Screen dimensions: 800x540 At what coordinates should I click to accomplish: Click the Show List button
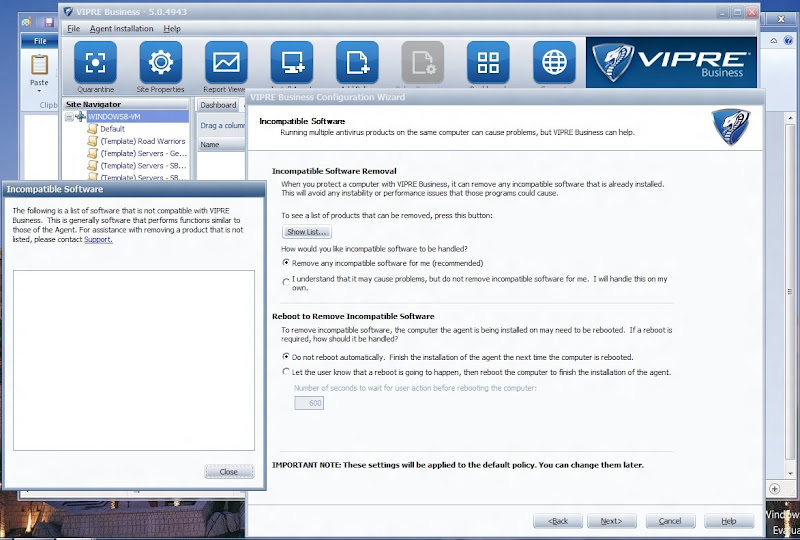coord(307,232)
